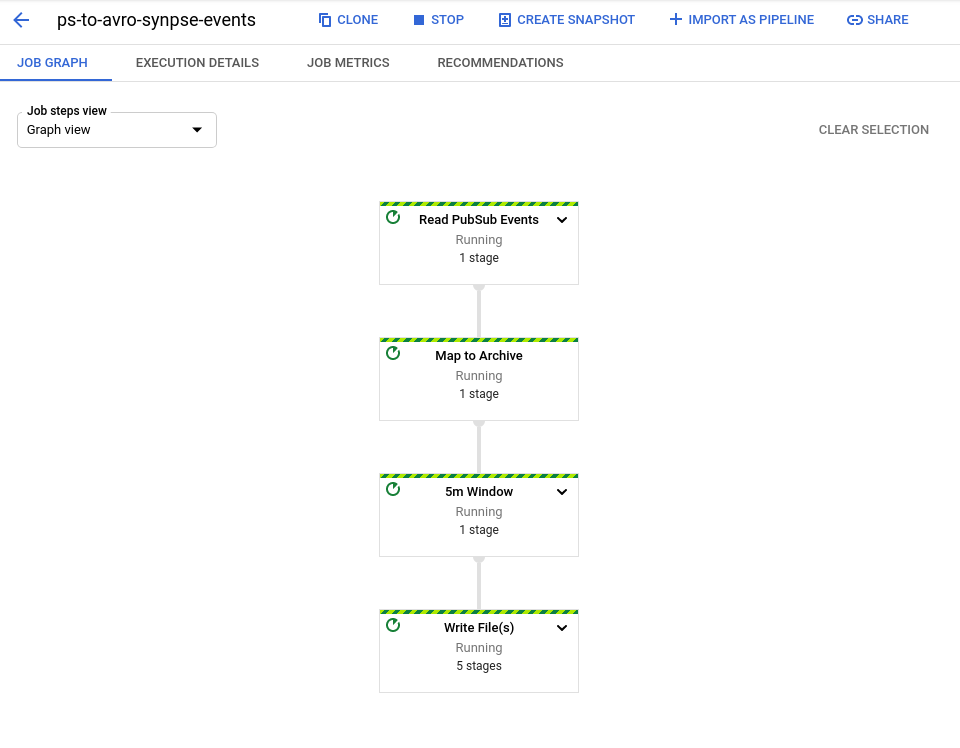This screenshot has width=960, height=748.
Task: Click the running status icon on 5m Window
Action: click(x=392, y=489)
